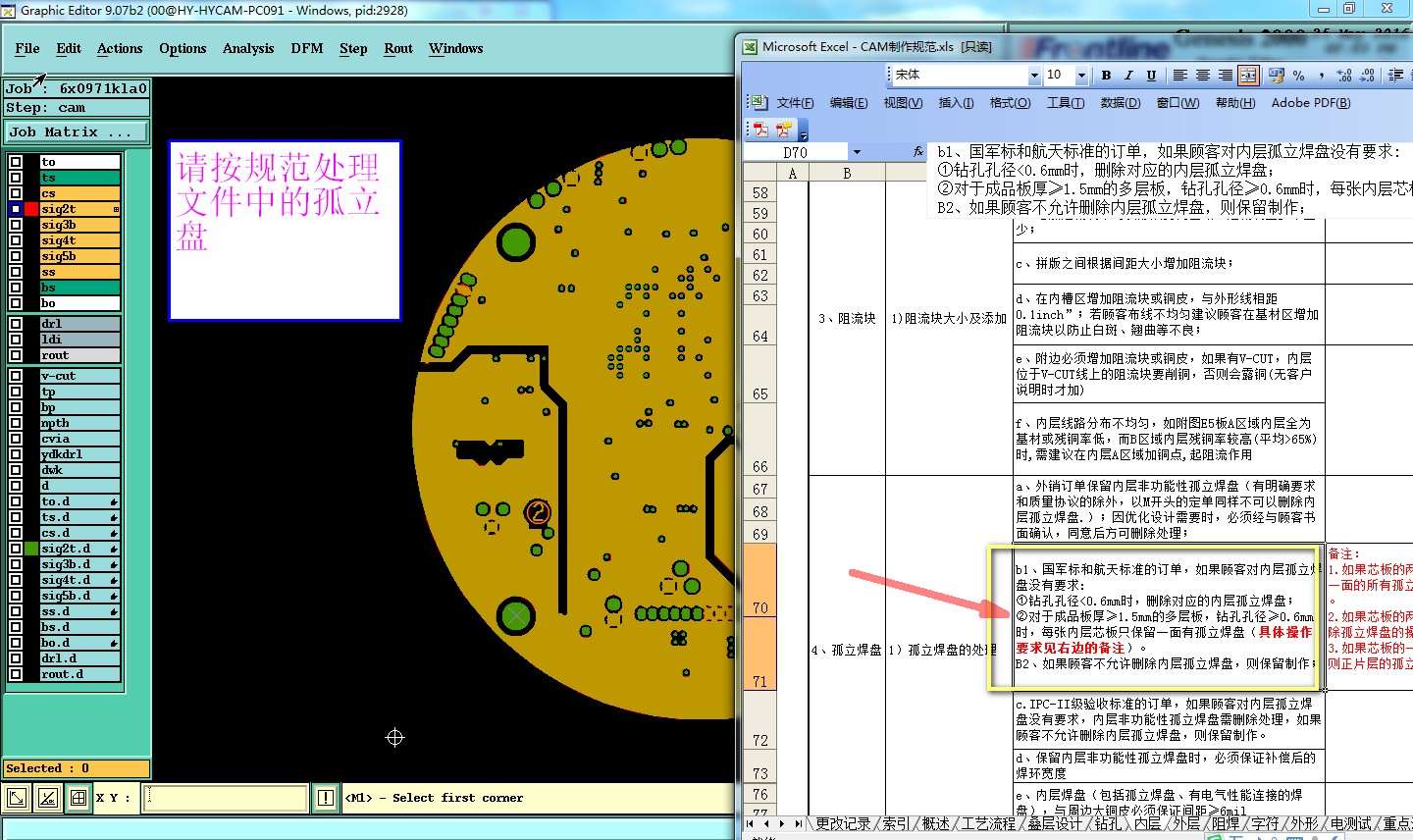Select column header B in Excel

click(x=847, y=174)
